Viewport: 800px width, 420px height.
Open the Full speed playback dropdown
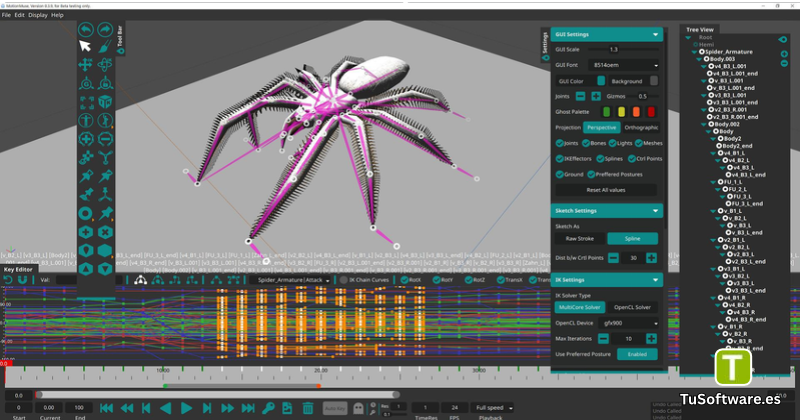pos(492,408)
